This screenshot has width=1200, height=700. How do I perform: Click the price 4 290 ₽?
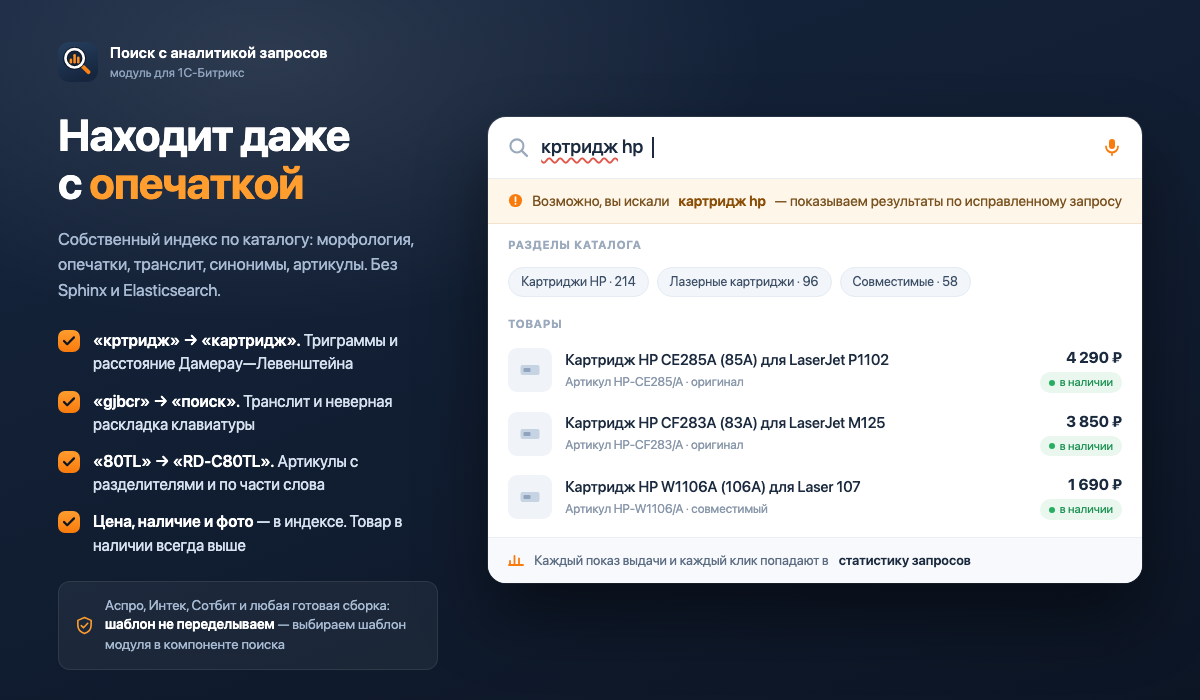click(1094, 357)
